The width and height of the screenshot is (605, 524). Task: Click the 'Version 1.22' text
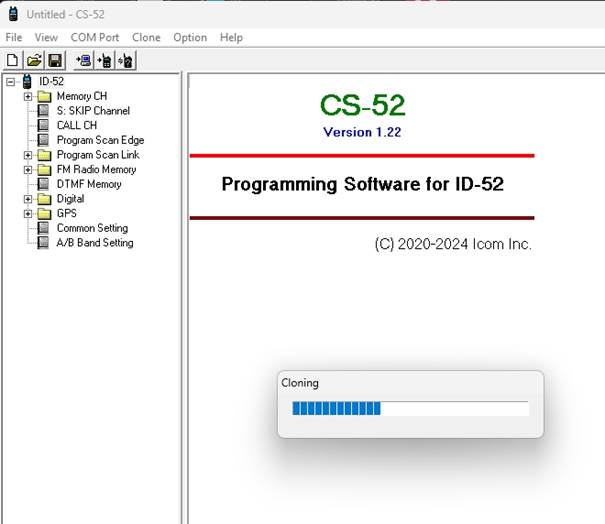(362, 132)
